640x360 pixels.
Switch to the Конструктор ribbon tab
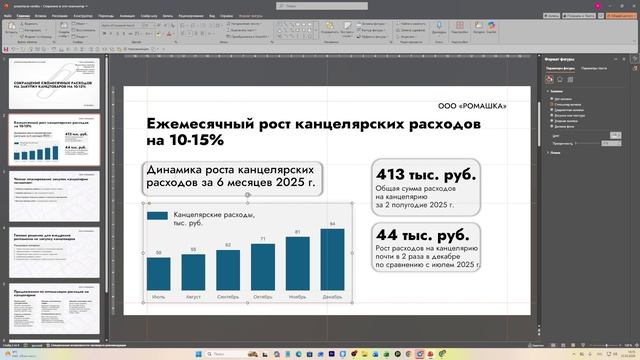tap(83, 16)
